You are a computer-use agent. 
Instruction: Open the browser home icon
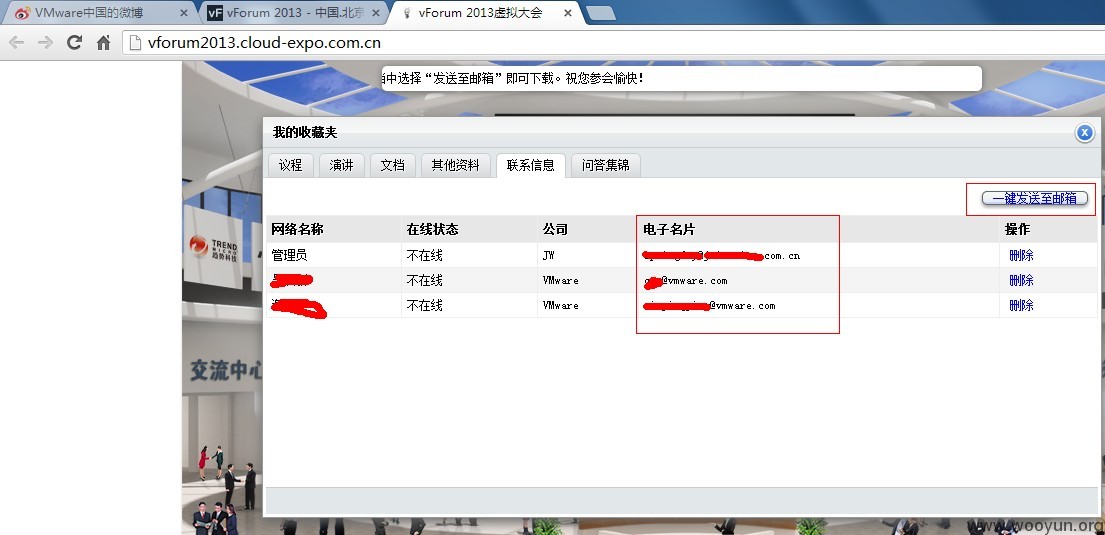103,43
